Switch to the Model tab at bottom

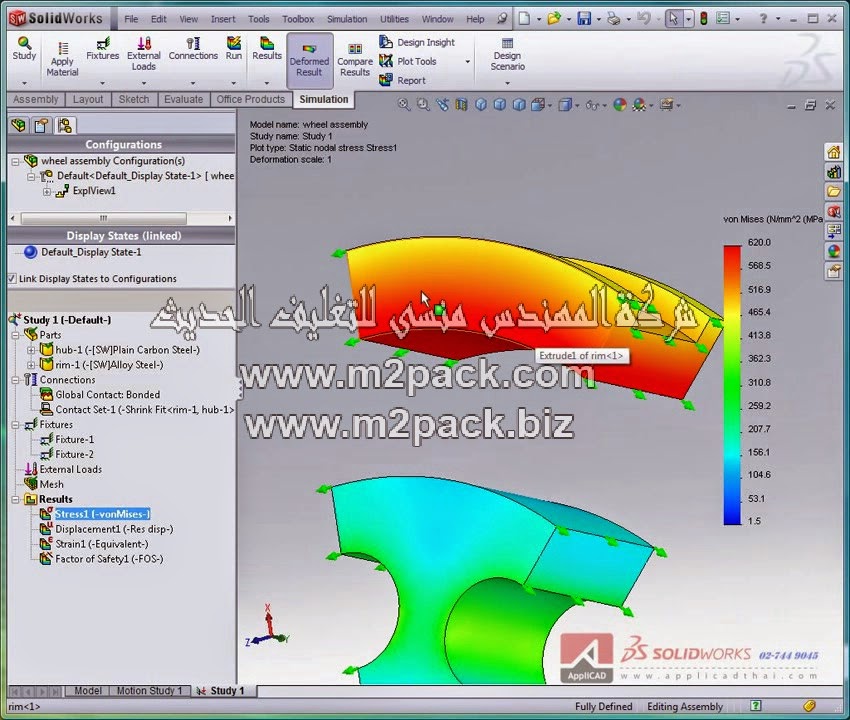(x=87, y=691)
